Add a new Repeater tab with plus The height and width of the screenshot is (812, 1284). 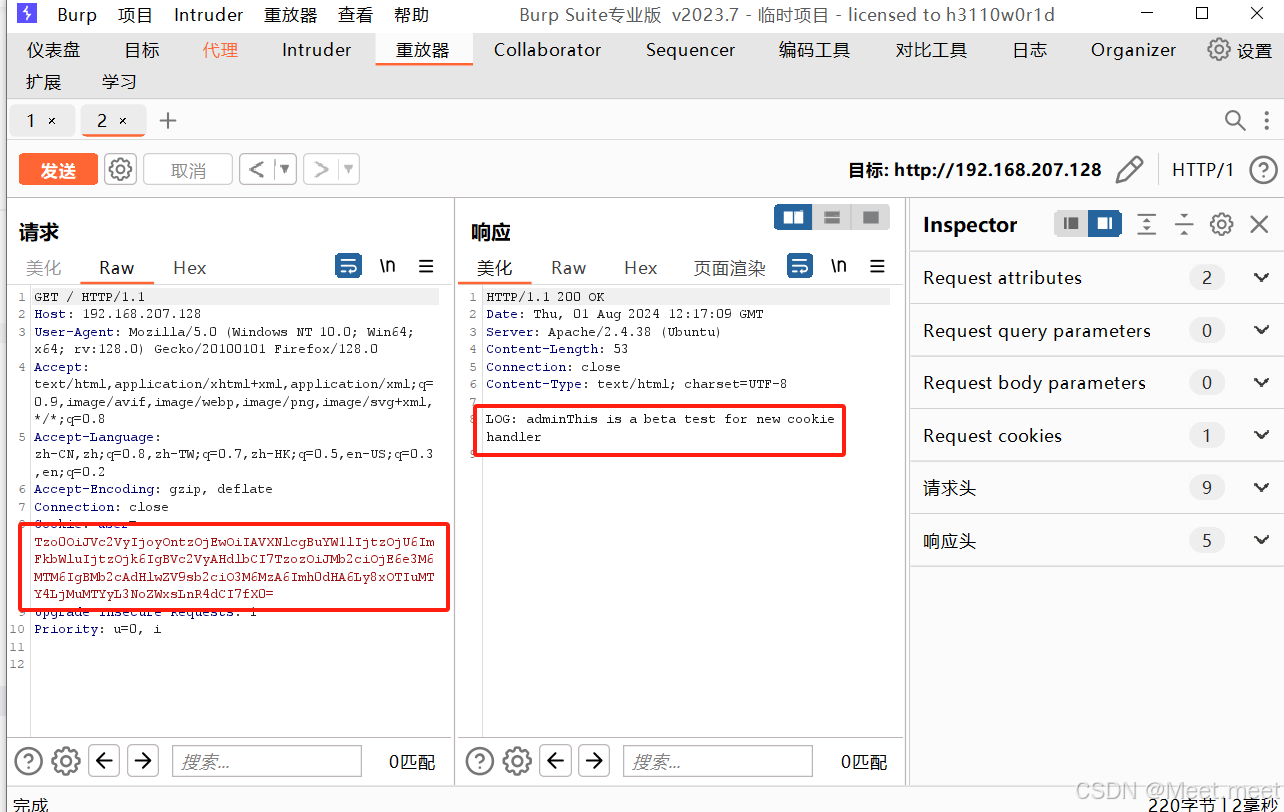tap(168, 120)
